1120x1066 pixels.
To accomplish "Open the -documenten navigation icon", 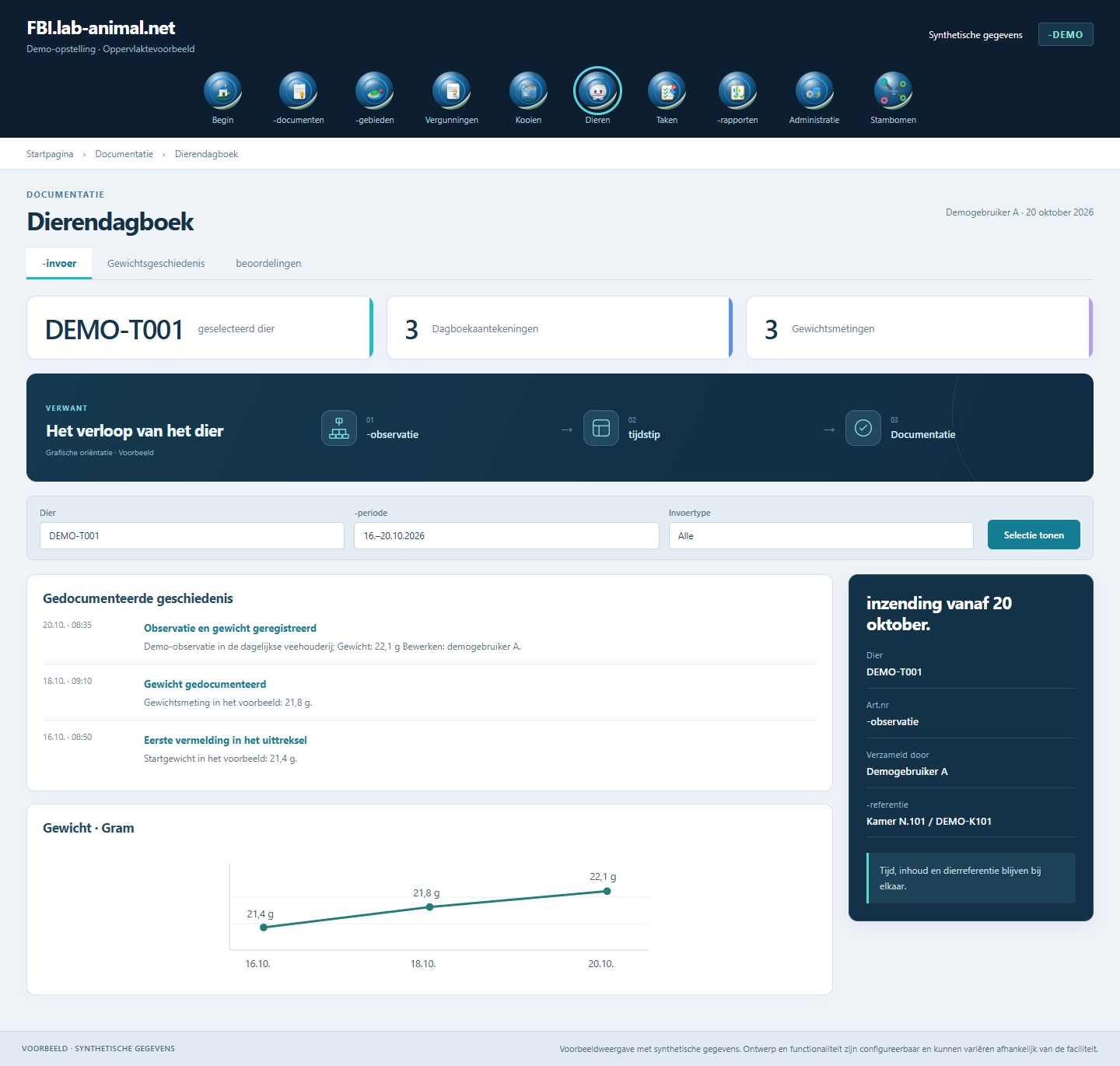I will pos(299,91).
